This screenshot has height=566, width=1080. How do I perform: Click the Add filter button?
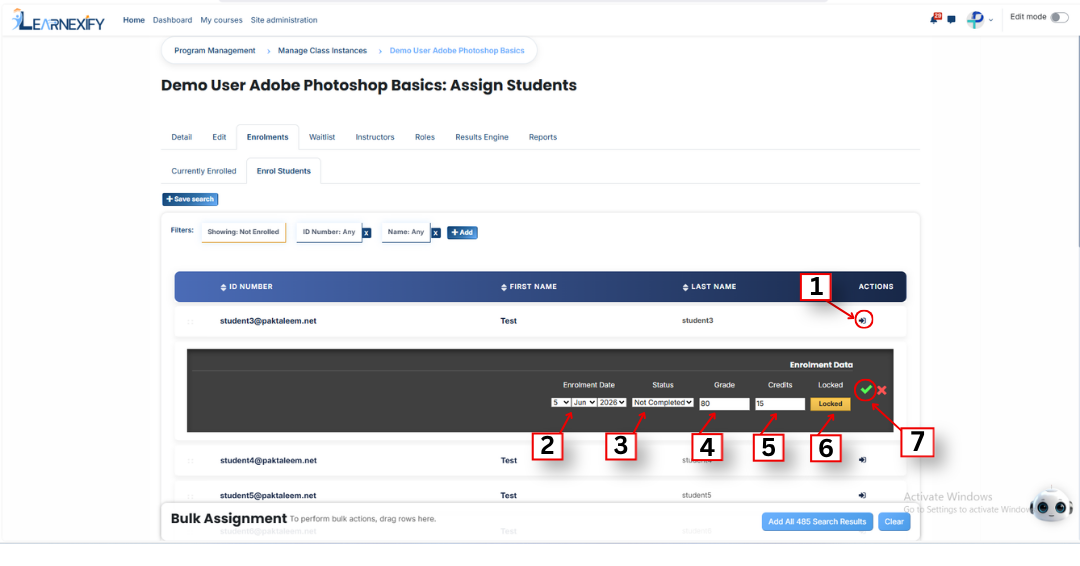pos(462,233)
